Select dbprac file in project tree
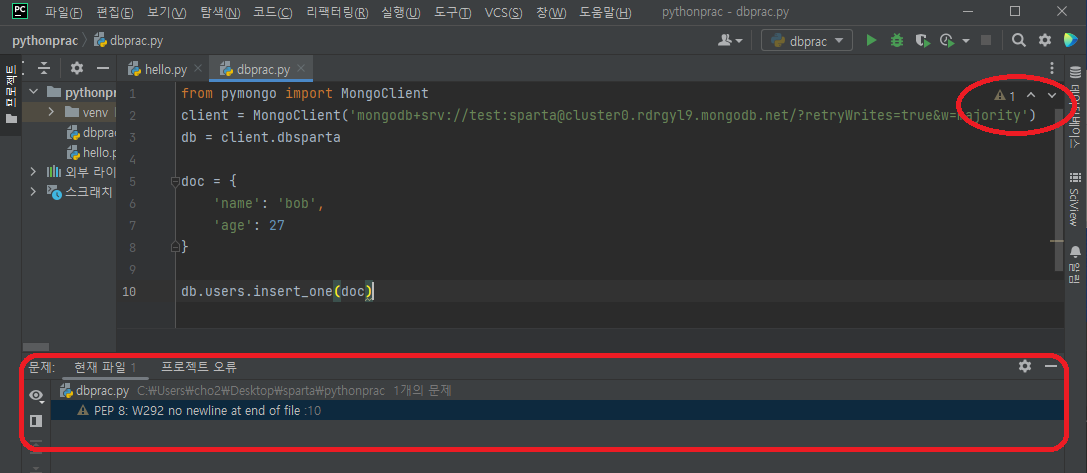 pos(91,132)
